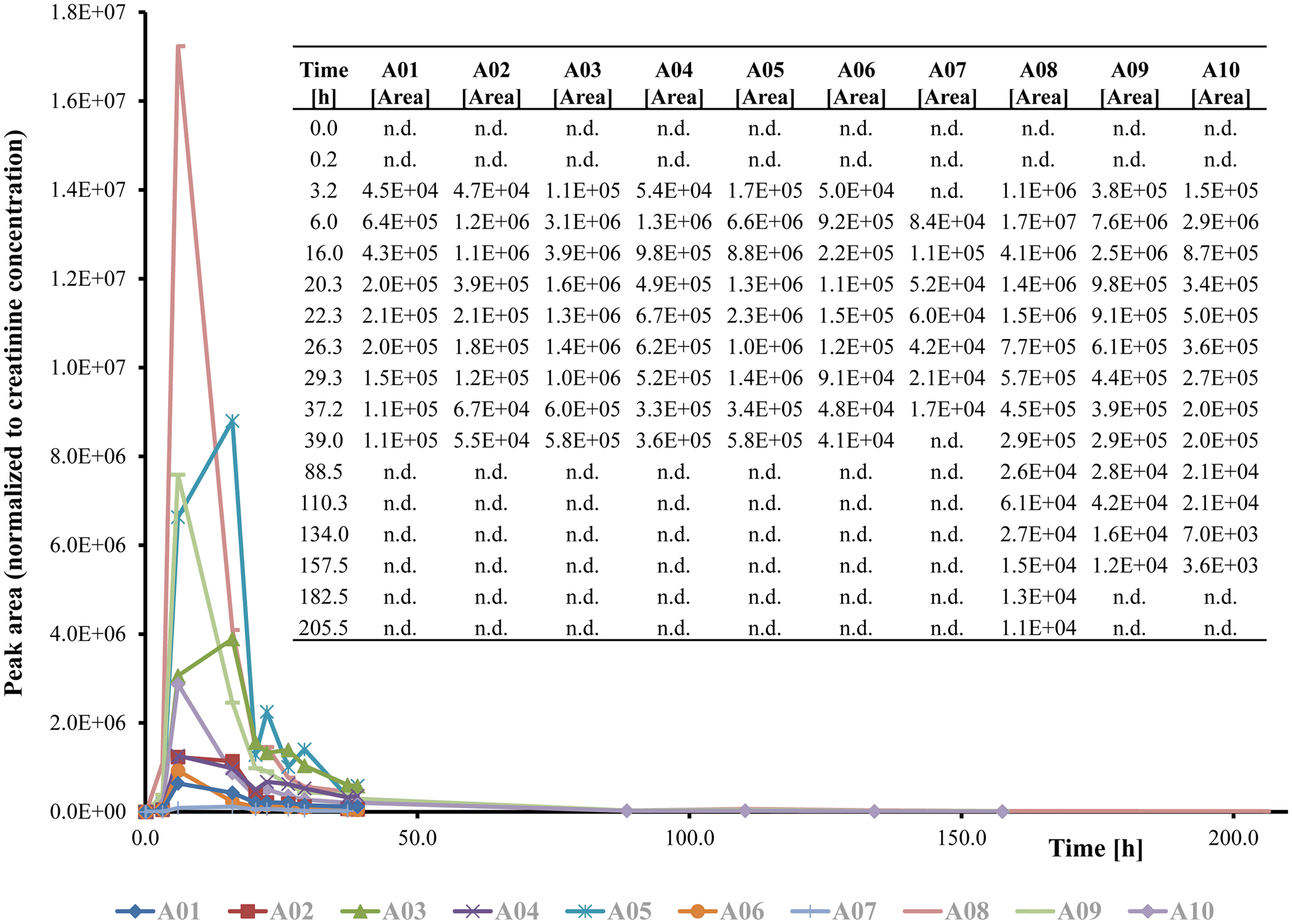Click the A01 blue diamond legend marker
This screenshot has width=1292, height=924.
(135, 911)
